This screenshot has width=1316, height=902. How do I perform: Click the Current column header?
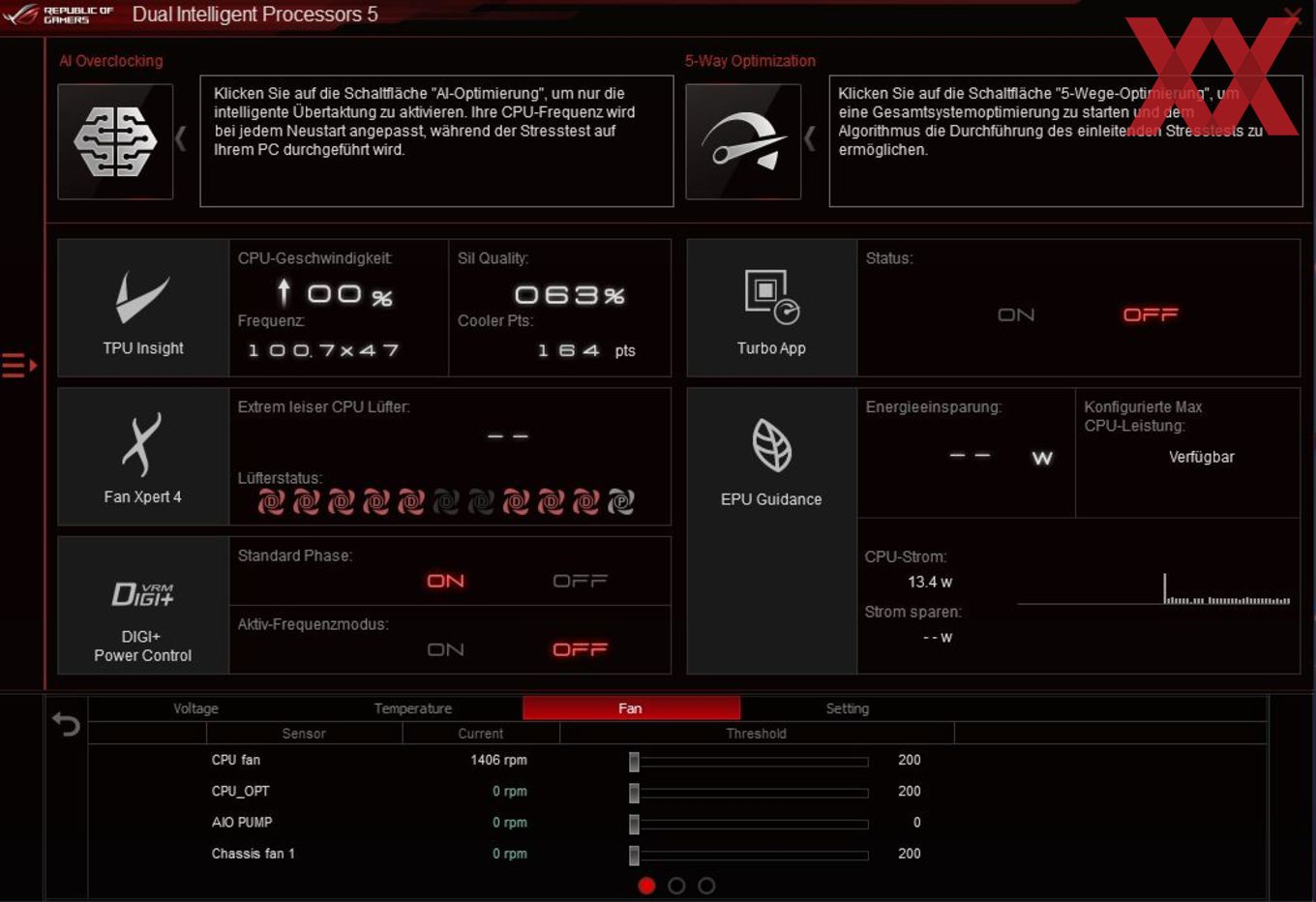click(x=481, y=734)
